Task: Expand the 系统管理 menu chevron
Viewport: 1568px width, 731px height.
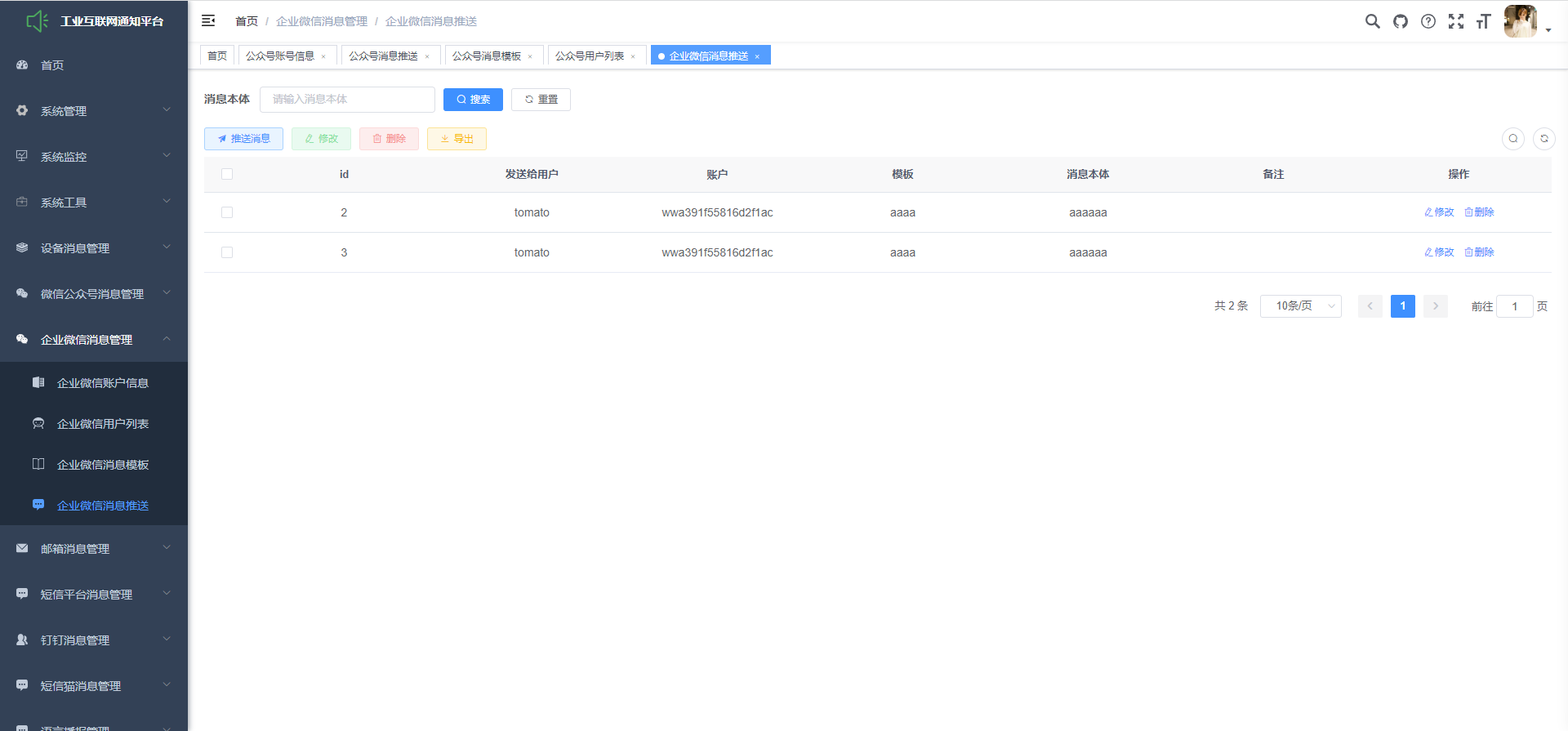Action: pos(167,109)
